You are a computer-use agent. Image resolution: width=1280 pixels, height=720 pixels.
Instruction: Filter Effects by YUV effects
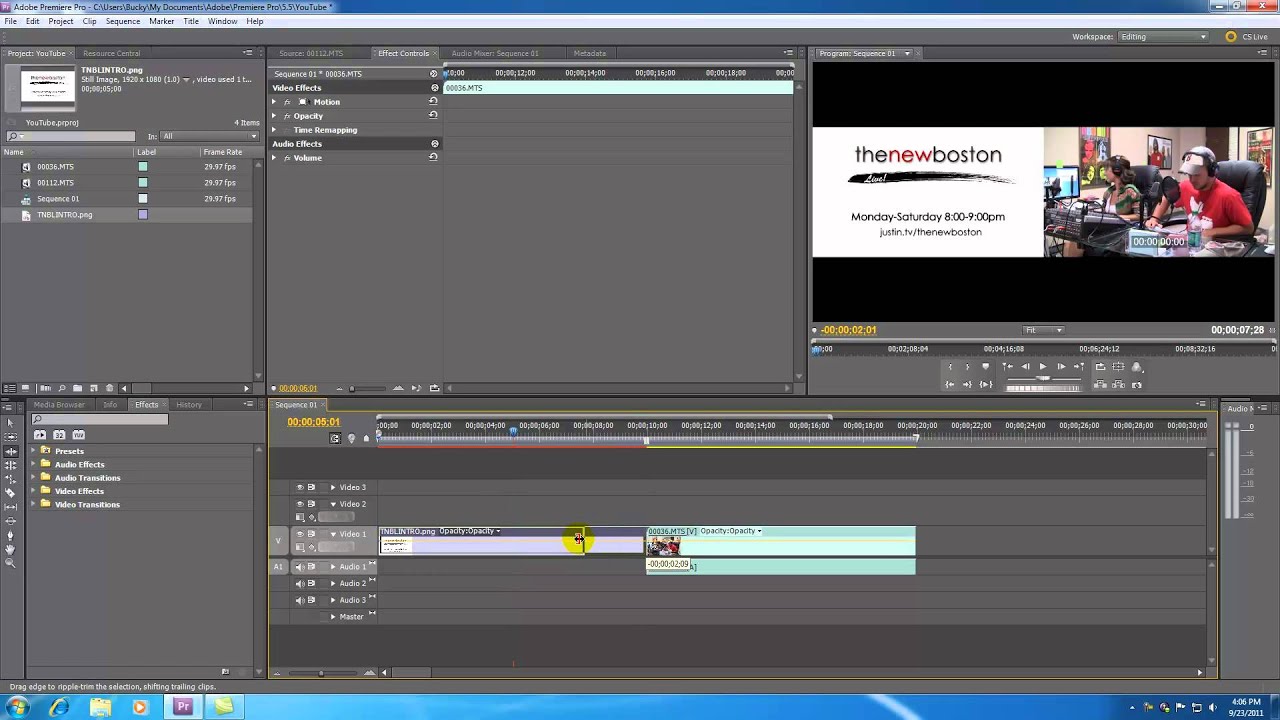(78, 435)
